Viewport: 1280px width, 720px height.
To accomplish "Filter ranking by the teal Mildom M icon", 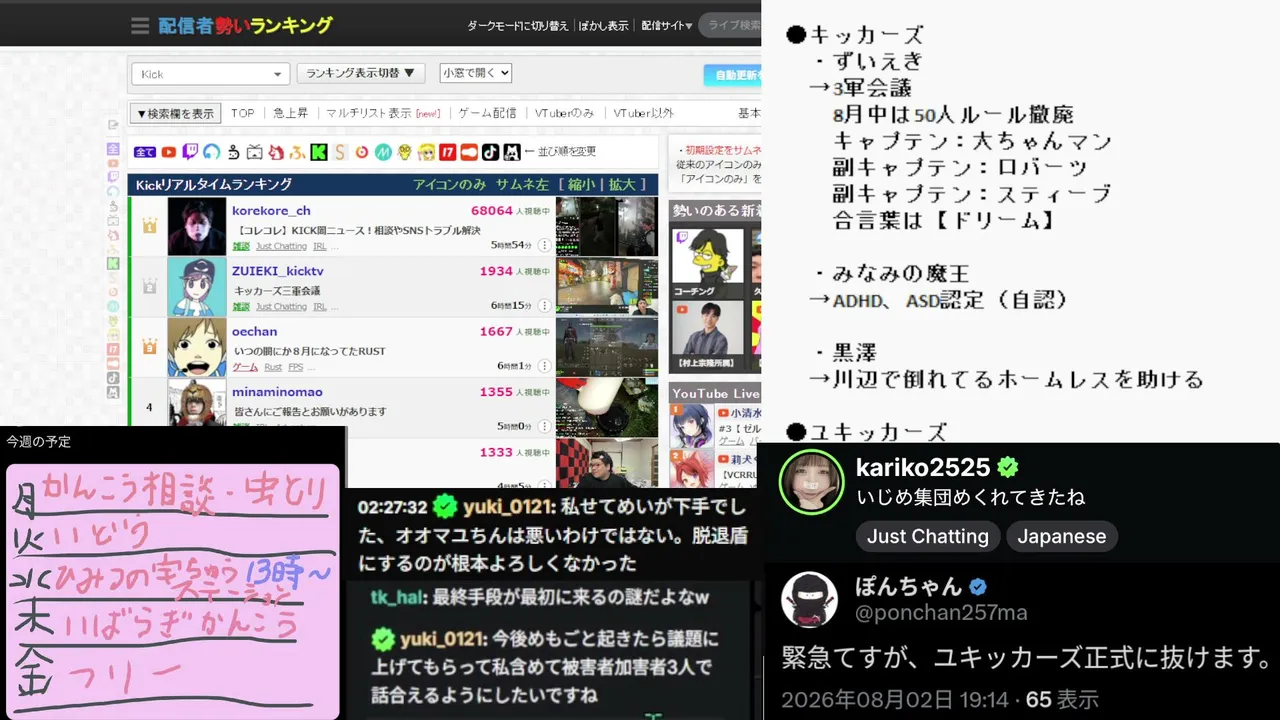I will [383, 152].
